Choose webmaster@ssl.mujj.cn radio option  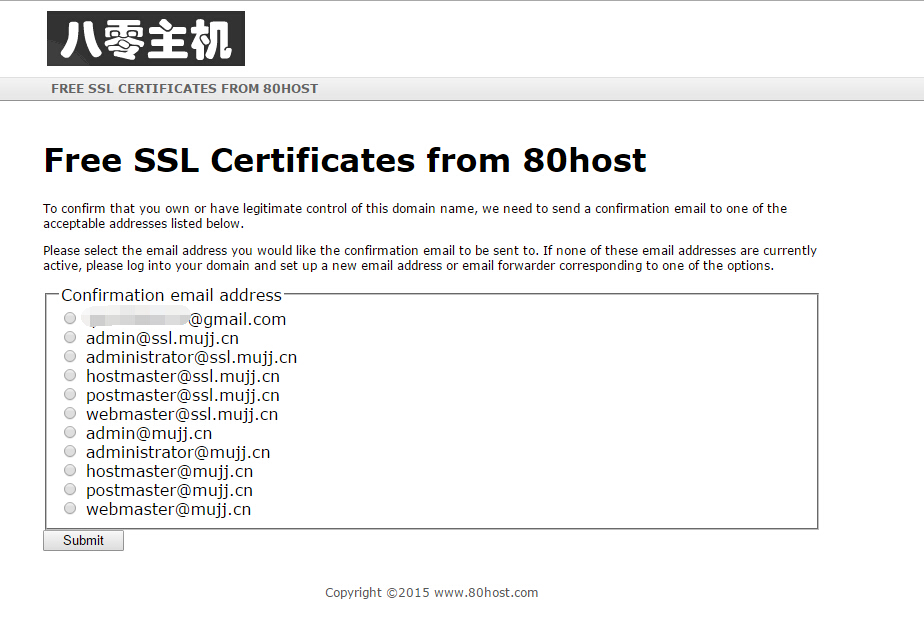pos(70,412)
